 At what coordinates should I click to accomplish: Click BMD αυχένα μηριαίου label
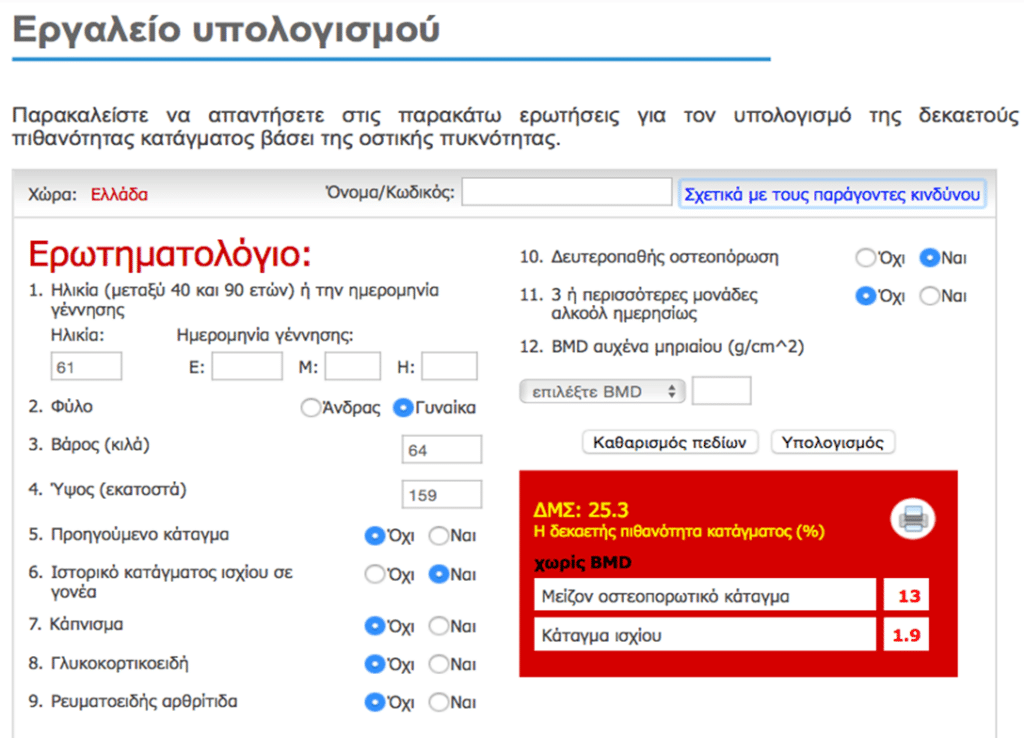[x=677, y=347]
